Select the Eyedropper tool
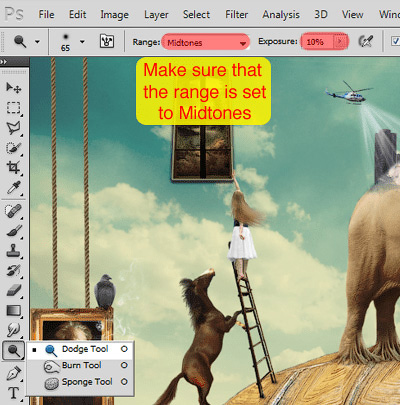The image size is (400, 405). coord(14,188)
